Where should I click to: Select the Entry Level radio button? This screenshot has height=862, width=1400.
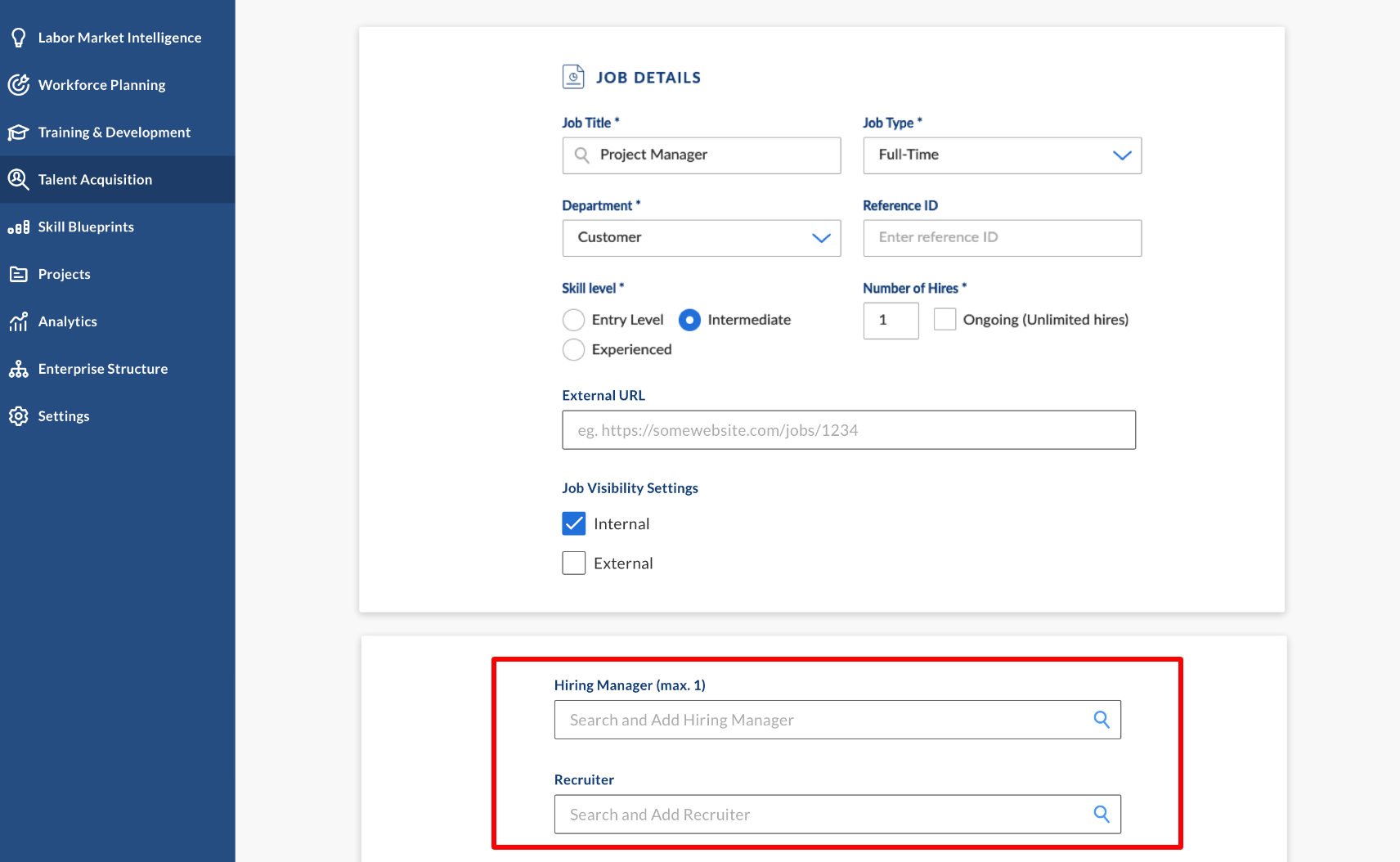coord(574,320)
